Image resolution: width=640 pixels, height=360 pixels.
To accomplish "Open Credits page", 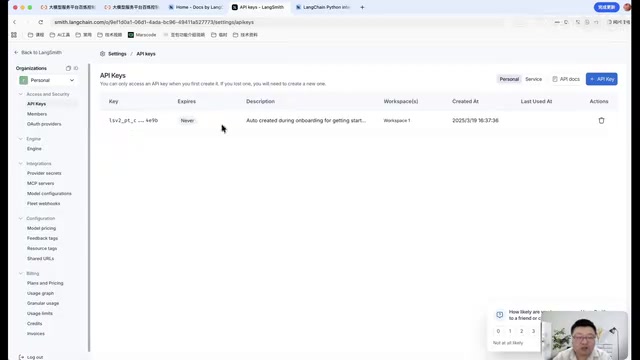I will pyautogui.click(x=35, y=324).
